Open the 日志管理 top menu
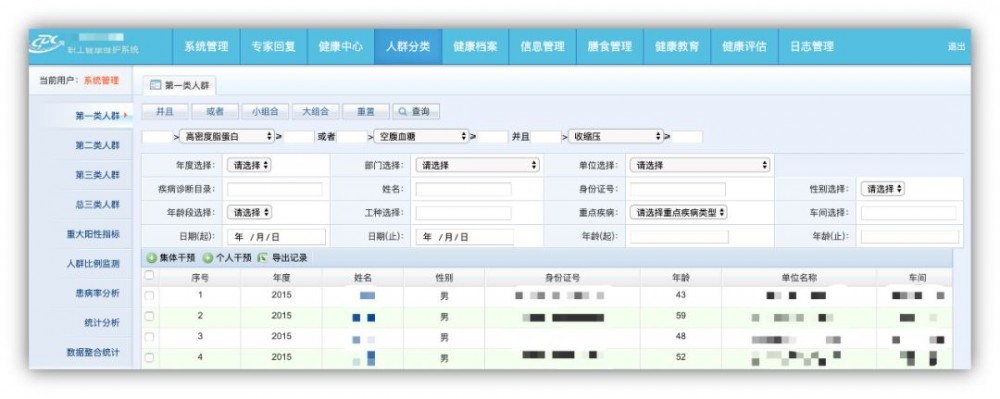This screenshot has width=1000, height=399. [x=812, y=47]
